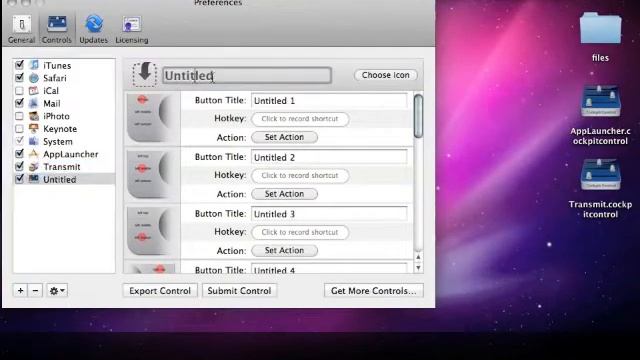Select the Untitled 1 button thumbnail
This screenshot has width=640, height=360.
point(150,118)
